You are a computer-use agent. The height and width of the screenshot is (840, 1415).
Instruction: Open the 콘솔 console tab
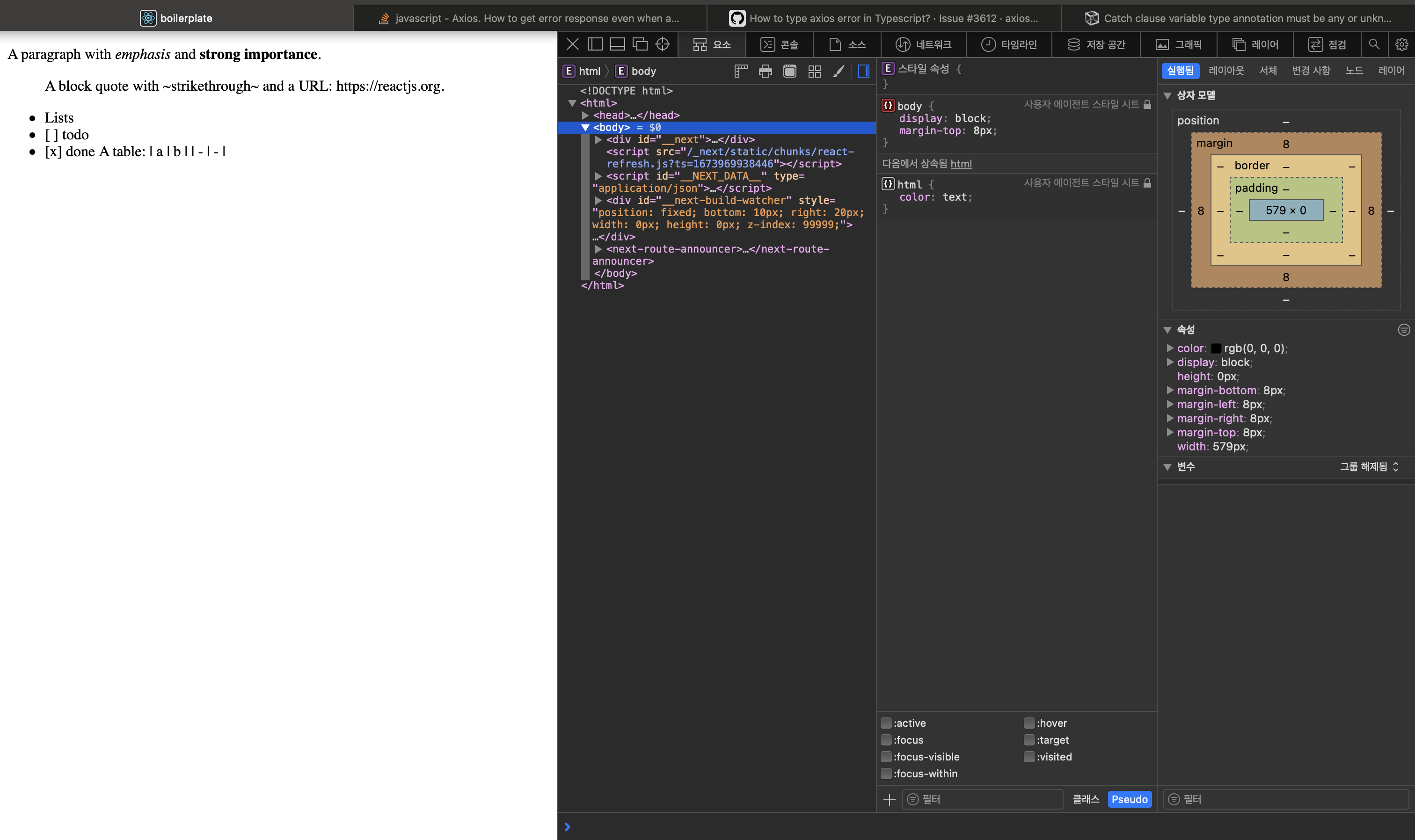coord(779,44)
